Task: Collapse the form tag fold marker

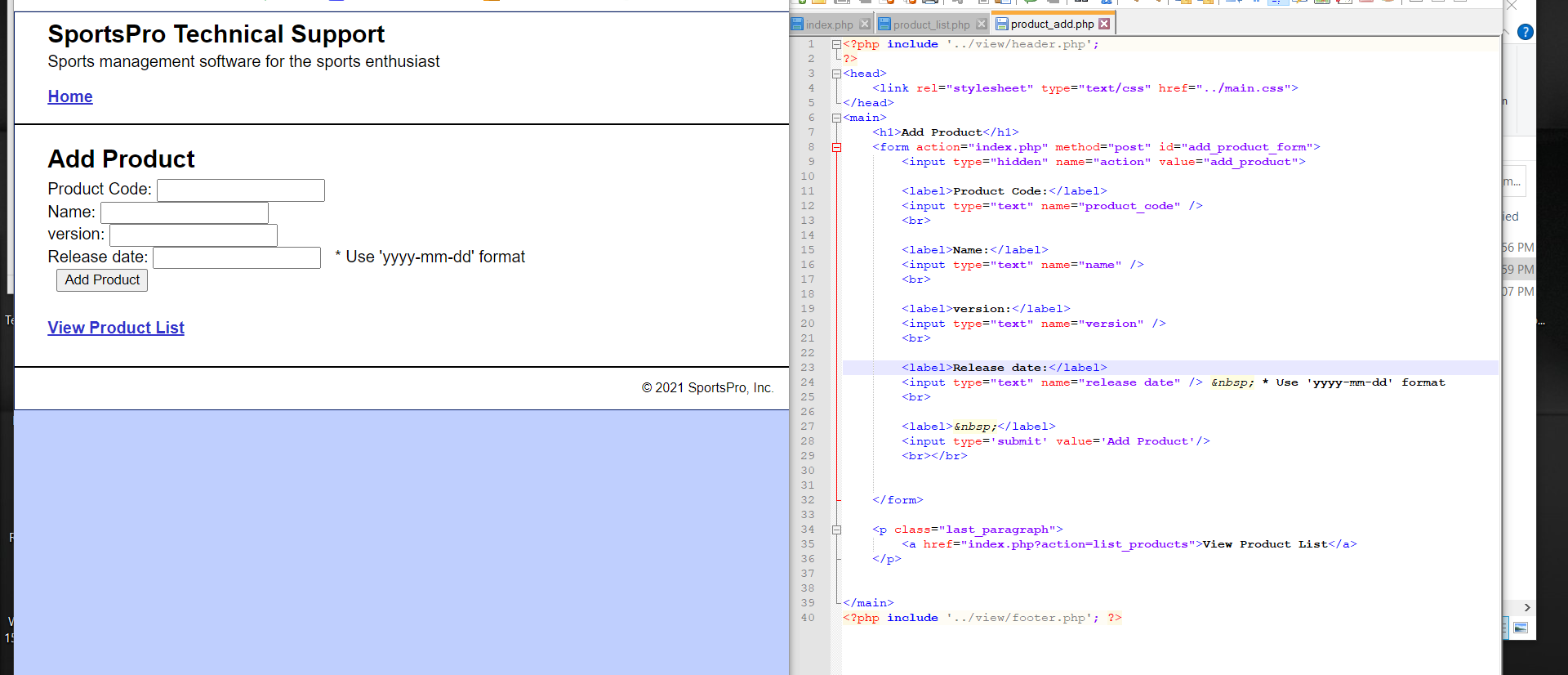Action: coord(836,147)
